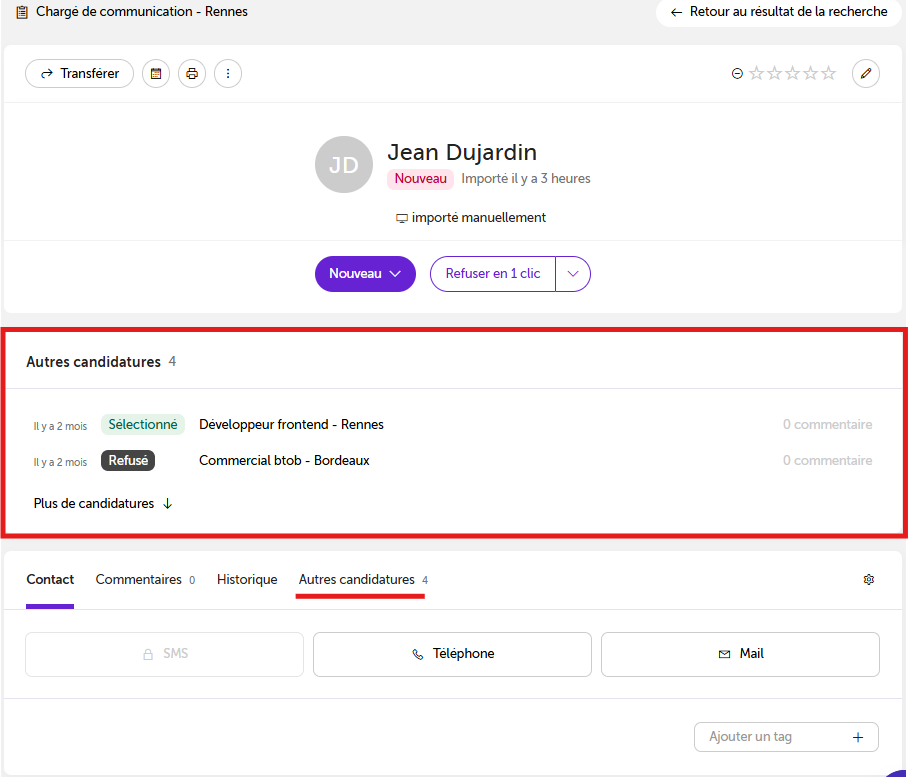Expand the arrow next to Refuser en 1 clic
The width and height of the screenshot is (909, 777).
[573, 274]
